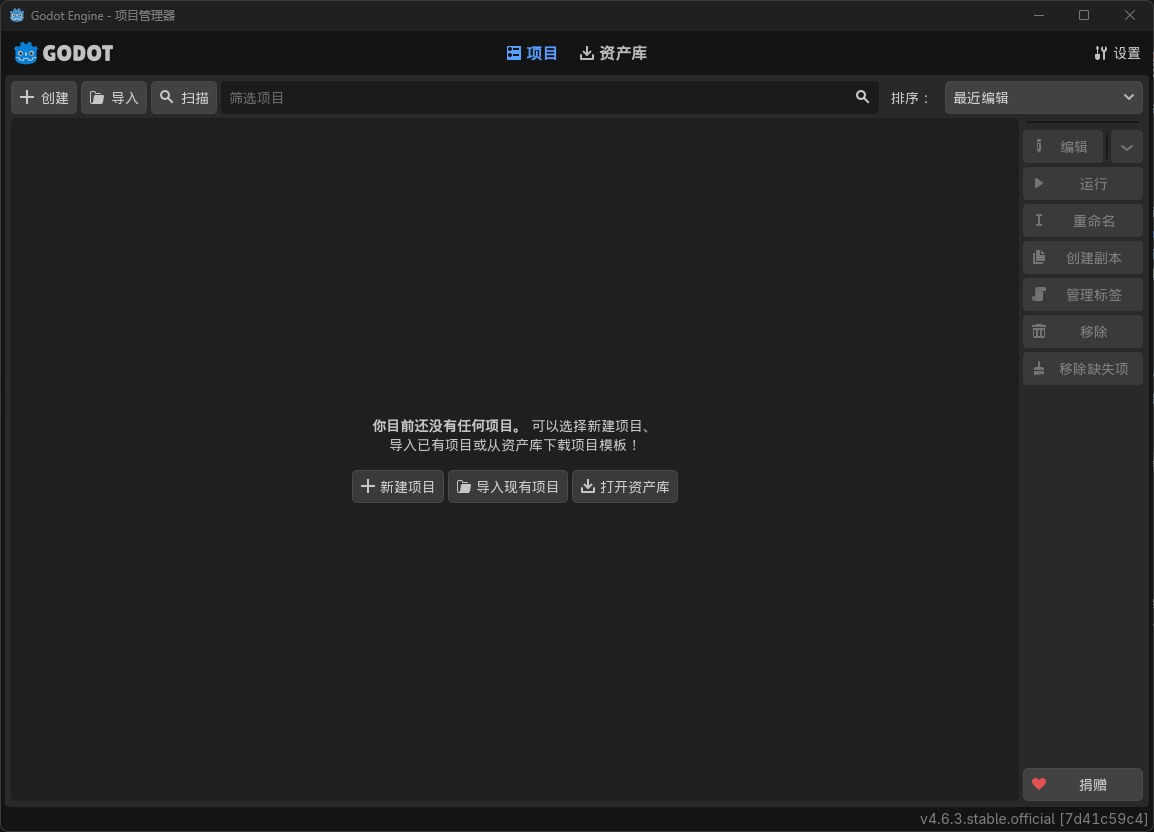Switch to the 资产库 asset library tab

coord(613,53)
